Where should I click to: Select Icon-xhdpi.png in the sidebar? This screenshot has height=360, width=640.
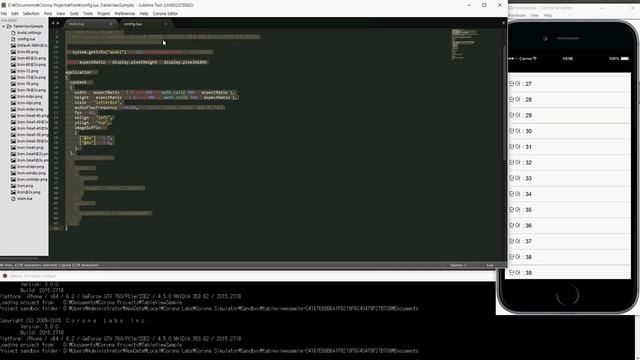tap(31, 167)
